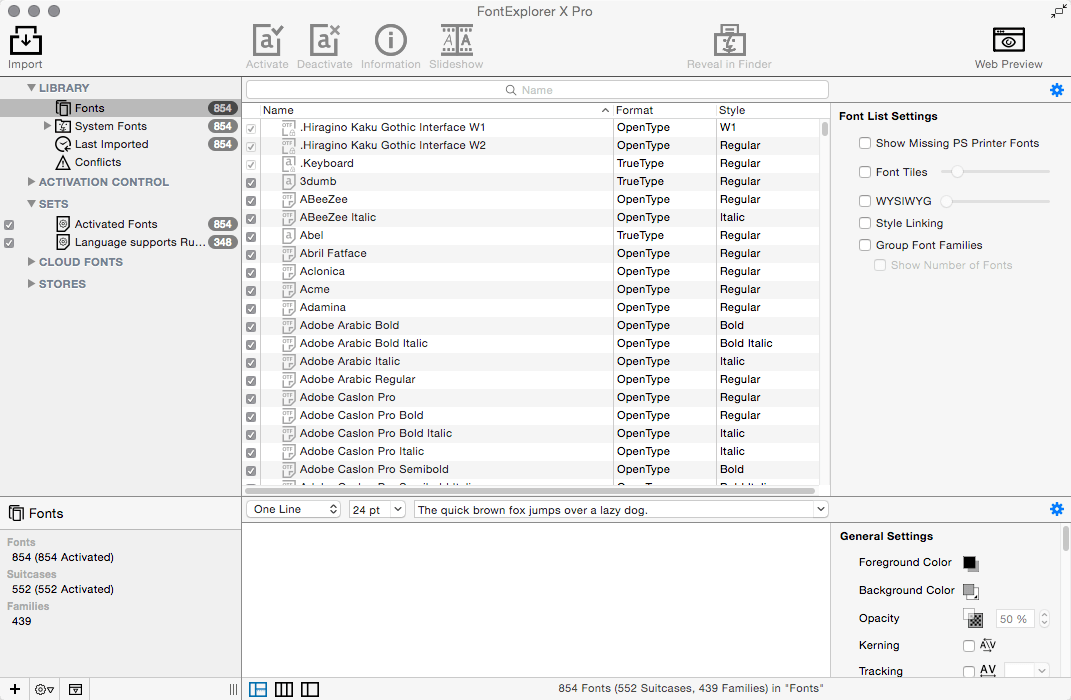The image size is (1071, 700).
Task: Click the Name search field
Action: pyautogui.click(x=537, y=90)
